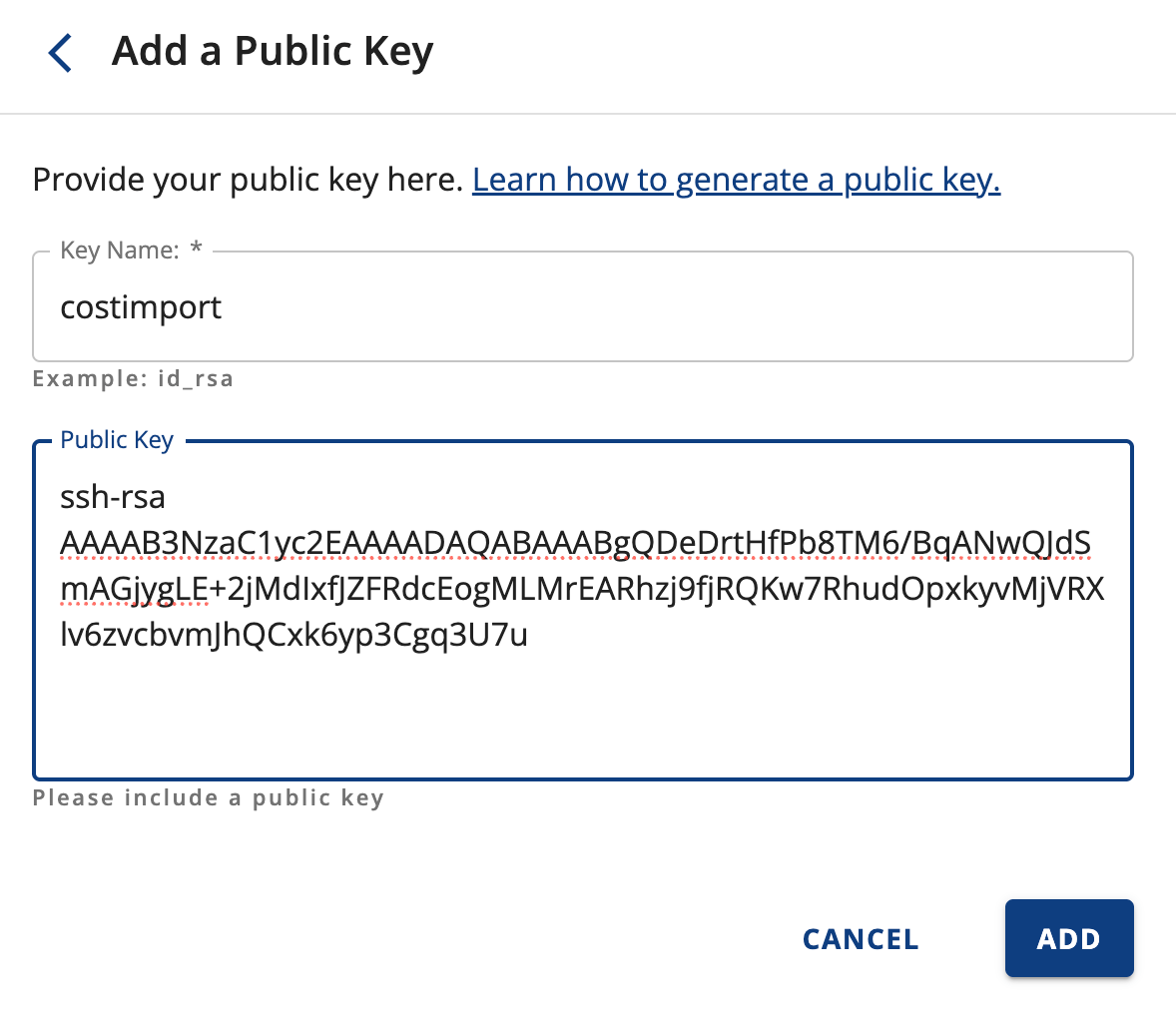
Task: Click the underlined 'mAGjygLE' key segment
Action: click(134, 589)
